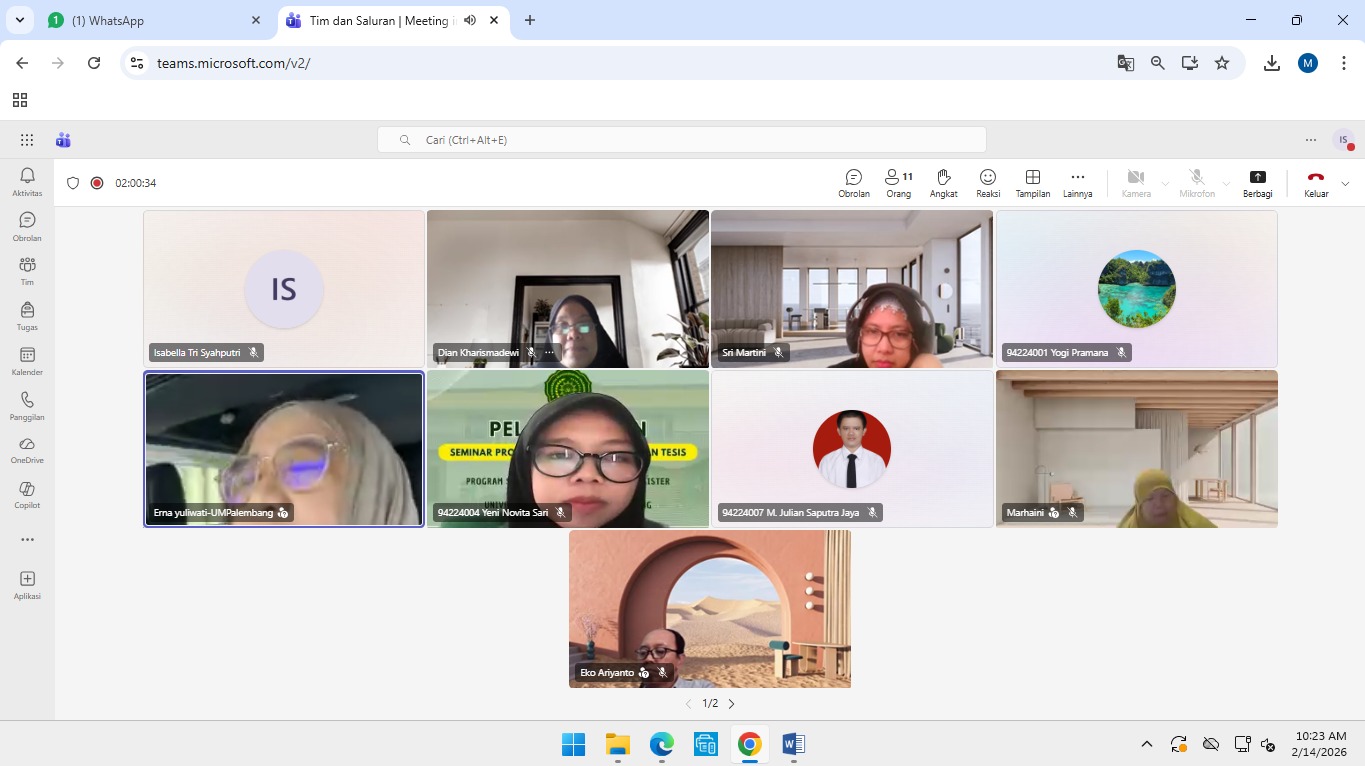Switch to the WhatsApp browser tab
The width and height of the screenshot is (1365, 766).
pyautogui.click(x=150, y=20)
